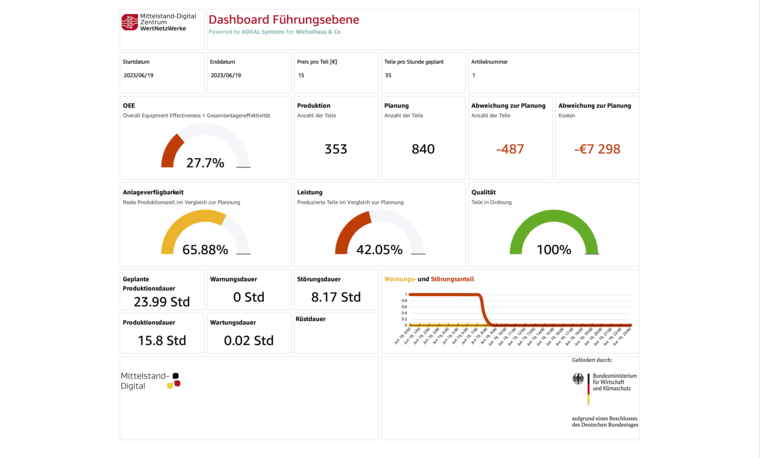Edit the Artikelnummer value 1
The image size is (760, 458).
click(x=474, y=76)
